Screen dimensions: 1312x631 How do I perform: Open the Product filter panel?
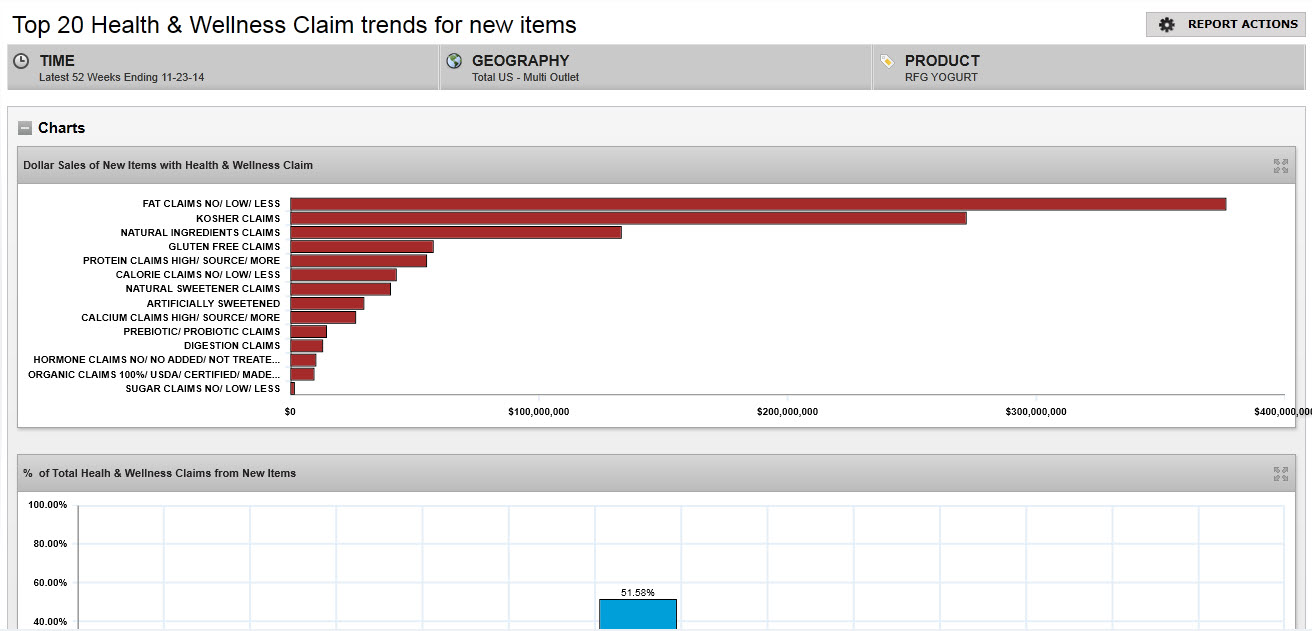1088,68
